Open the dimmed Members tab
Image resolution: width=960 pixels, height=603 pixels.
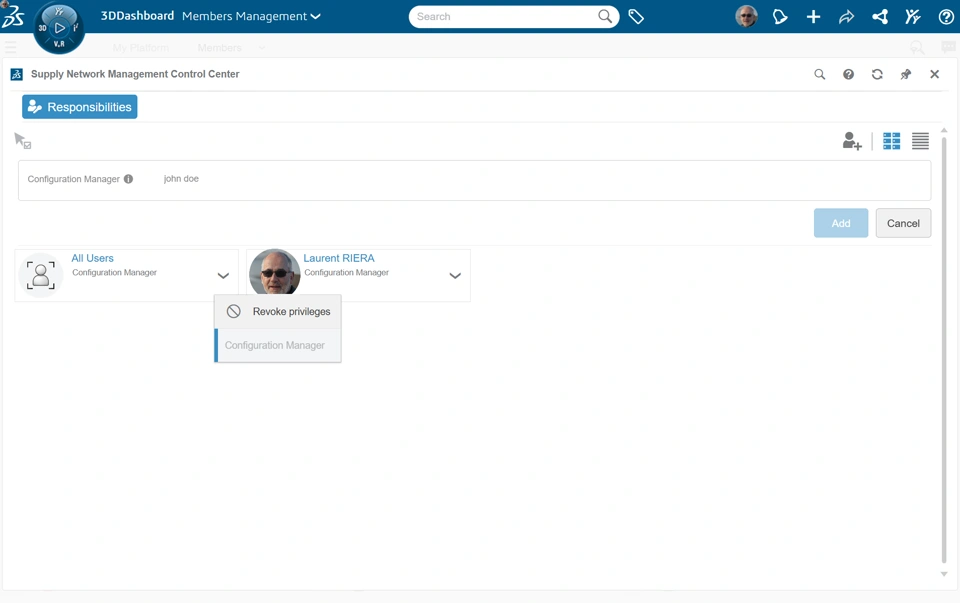coord(219,48)
